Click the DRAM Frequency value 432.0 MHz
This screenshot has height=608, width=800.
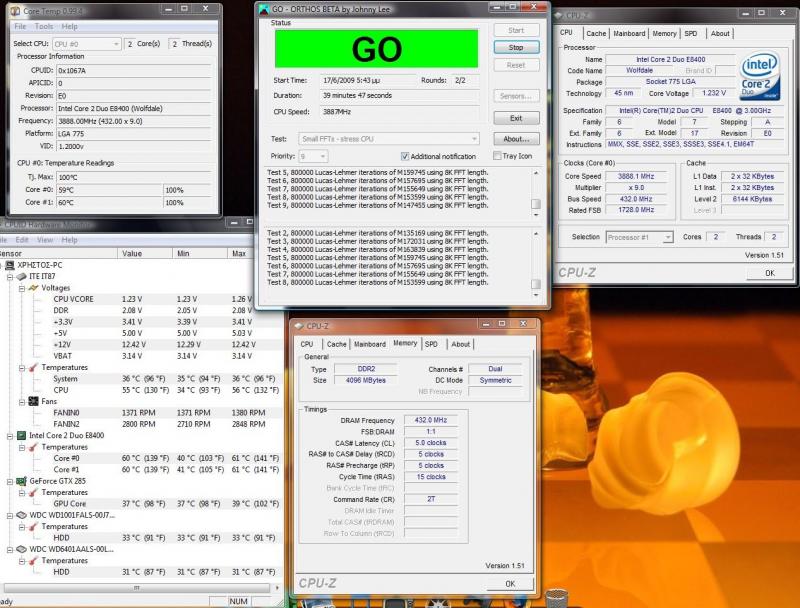(x=431, y=420)
